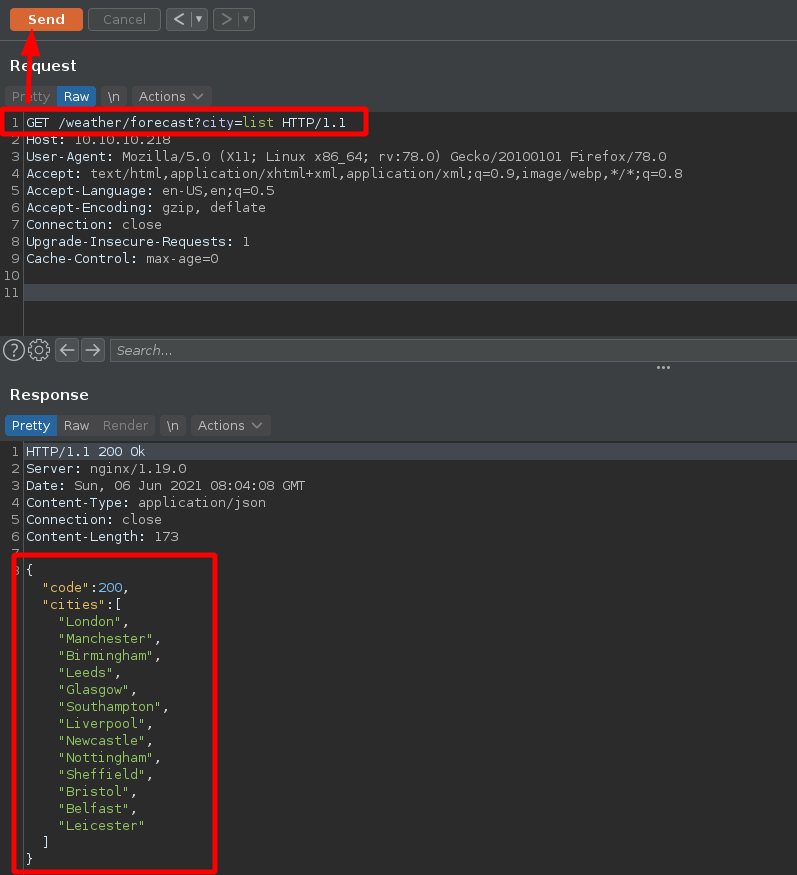Toggle \n non-printable characters in Request
This screenshot has width=797, height=875.
click(x=114, y=96)
